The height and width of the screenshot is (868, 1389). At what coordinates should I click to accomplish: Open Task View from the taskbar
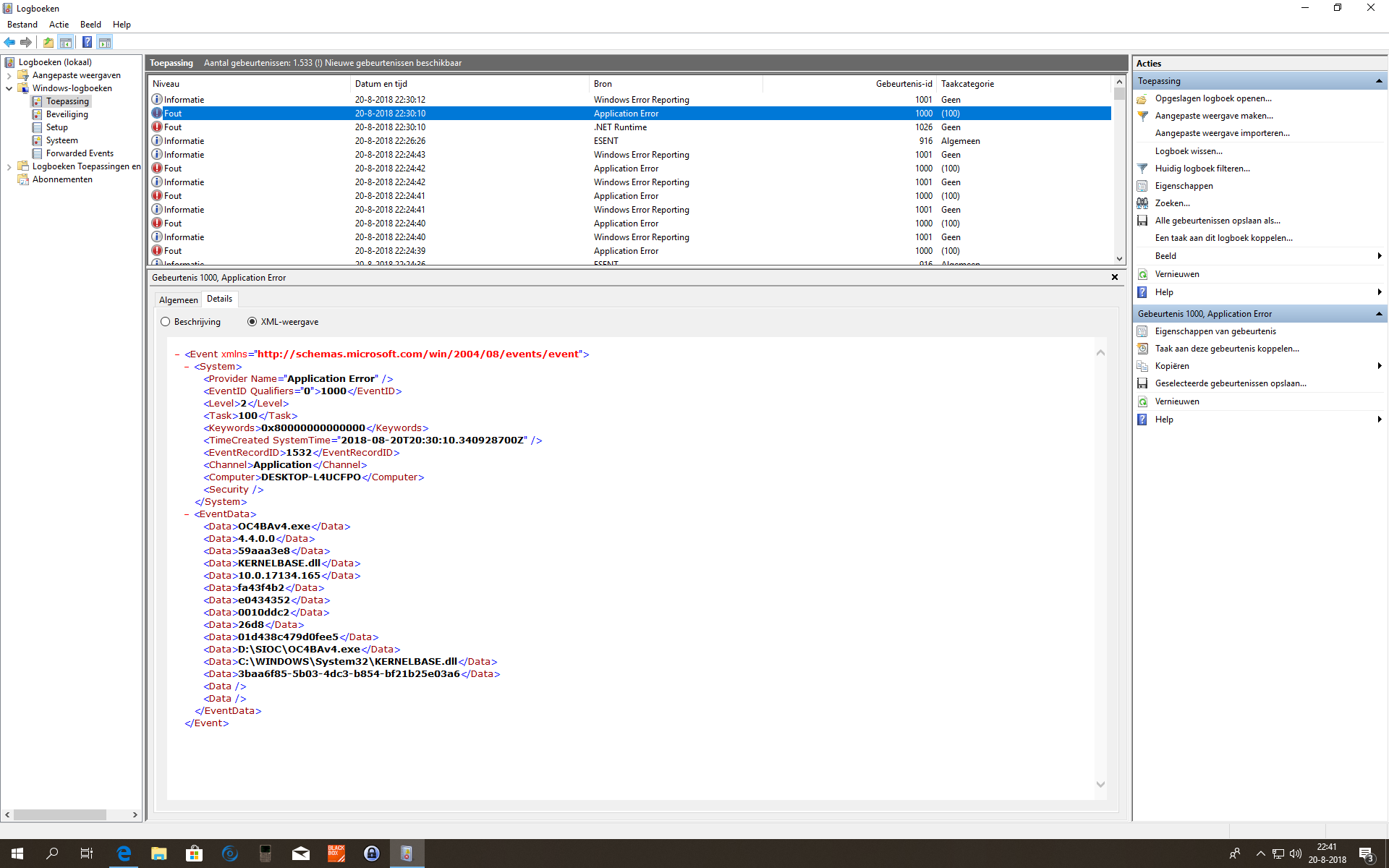coord(87,854)
